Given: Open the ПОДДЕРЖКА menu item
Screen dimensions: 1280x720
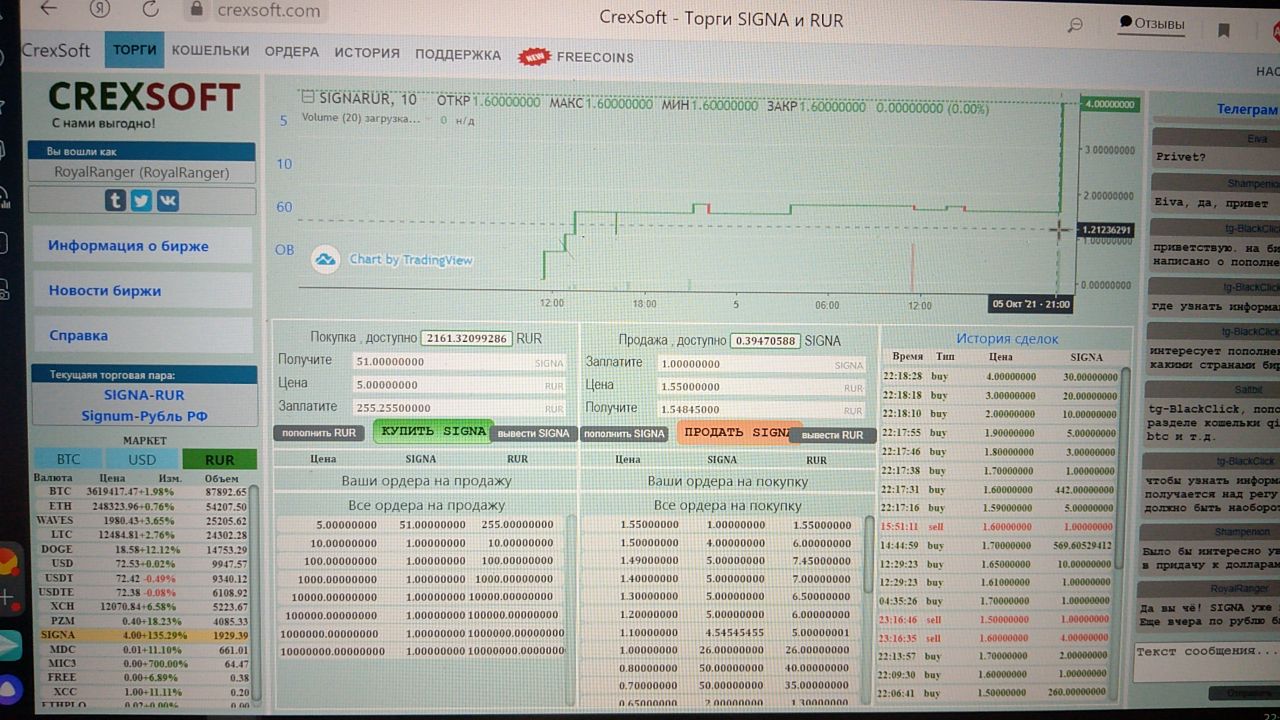Looking at the screenshot, I should click(458, 55).
